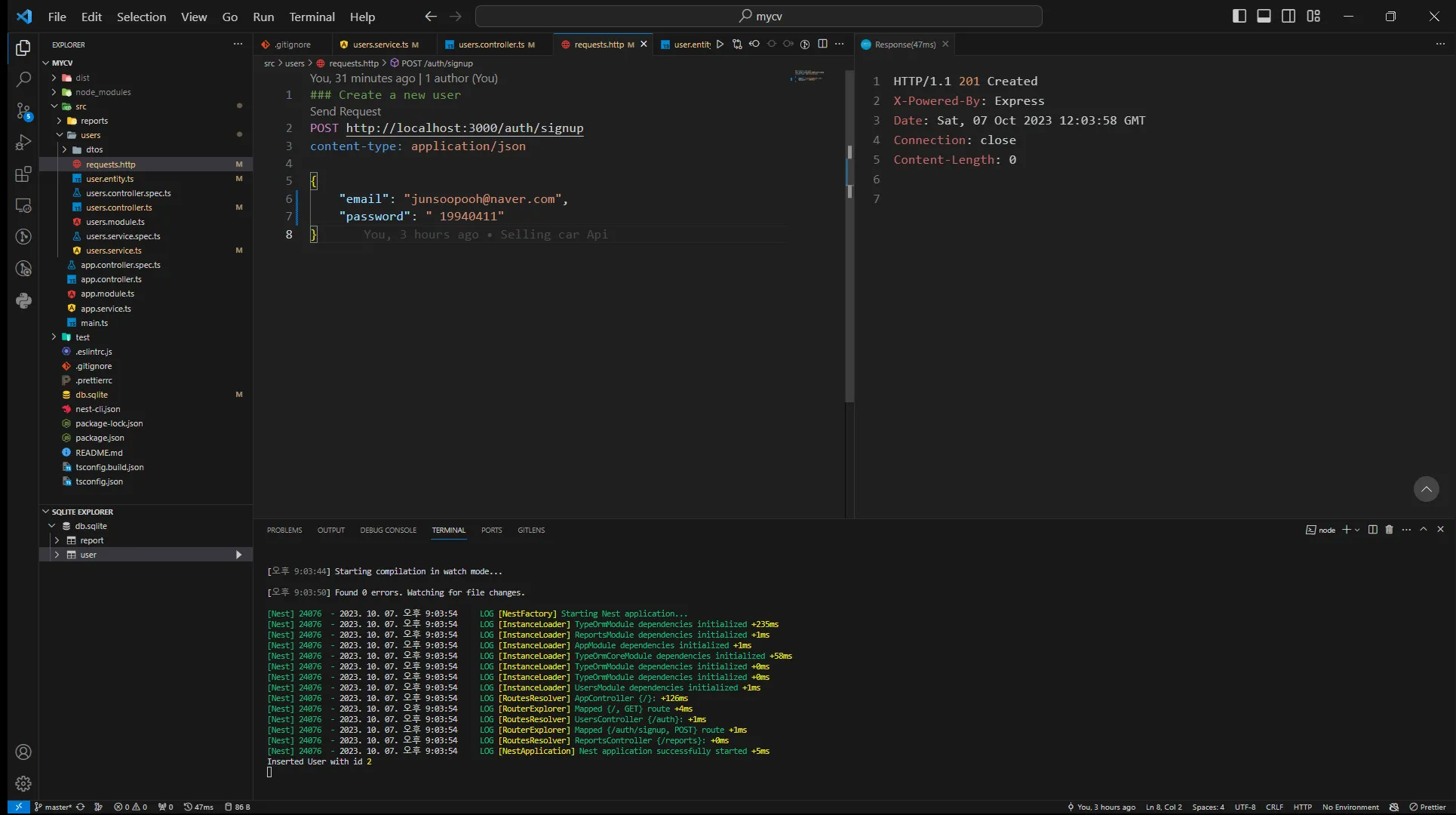Viewport: 1456px width, 815px height.
Task: Open Source Control view icon
Action: coord(23,111)
